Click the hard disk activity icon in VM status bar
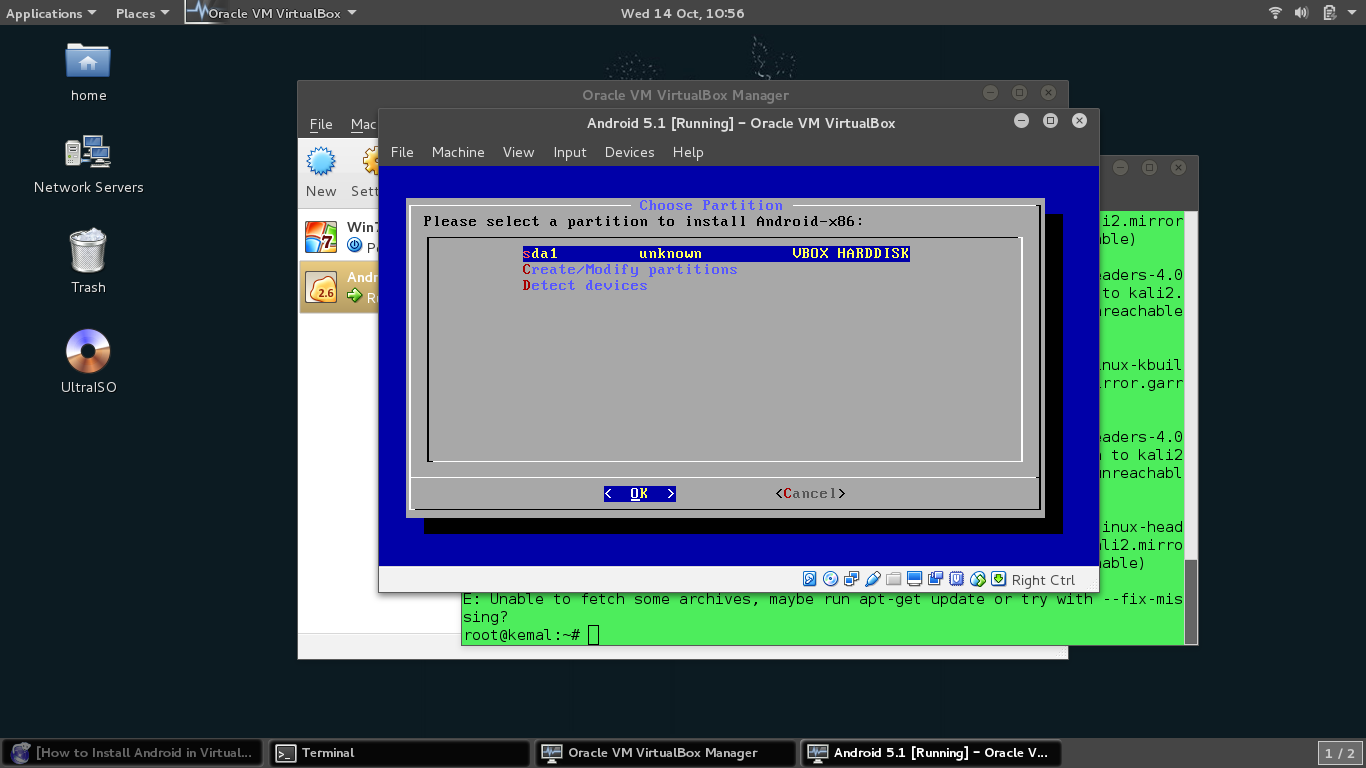Image resolution: width=1366 pixels, height=768 pixels. click(x=810, y=579)
